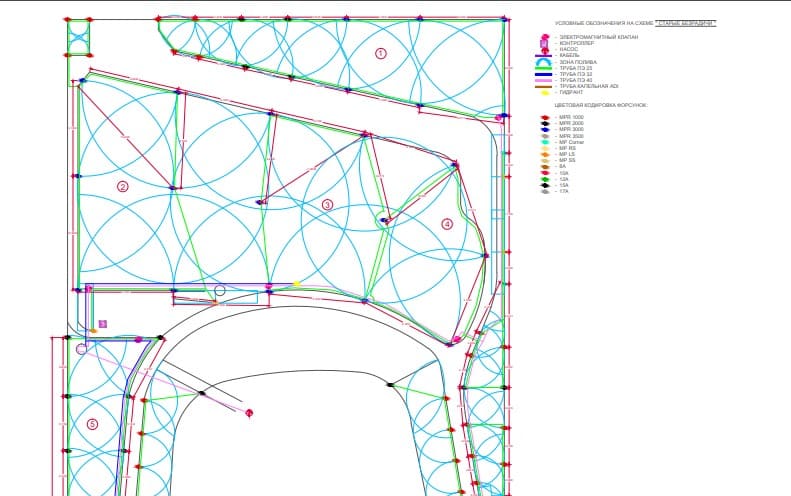This screenshot has width=791, height=496.
Task: Click the pink electromagnetic valve legend symbol
Action: 545,37
